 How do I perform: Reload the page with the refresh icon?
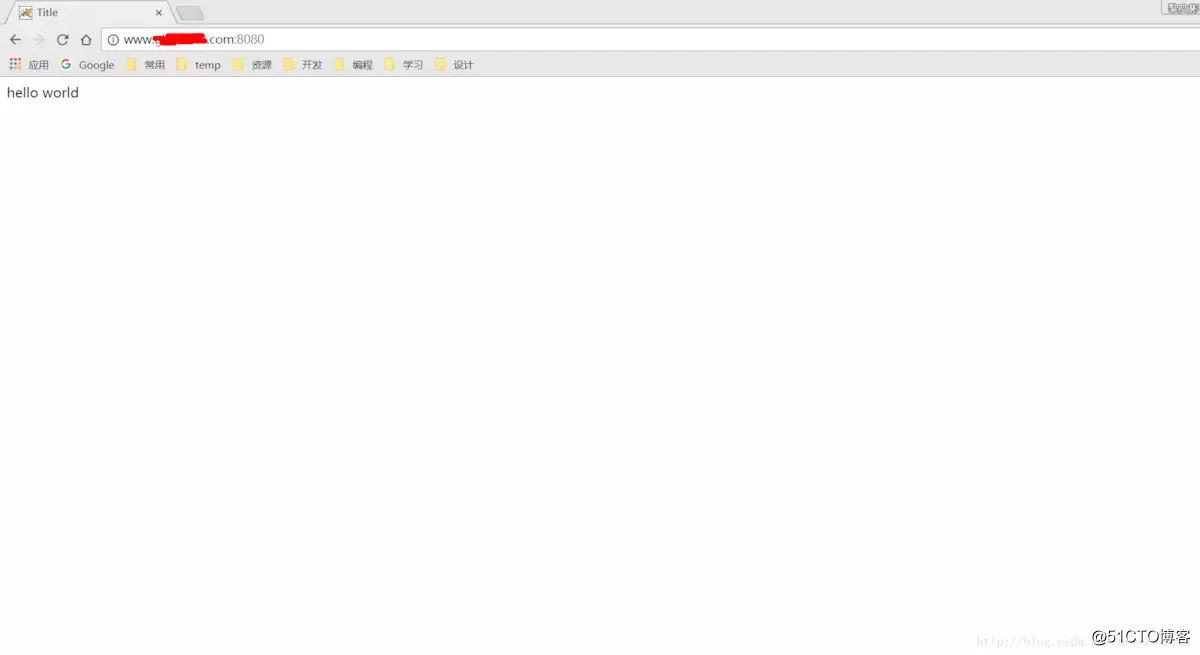[62, 40]
